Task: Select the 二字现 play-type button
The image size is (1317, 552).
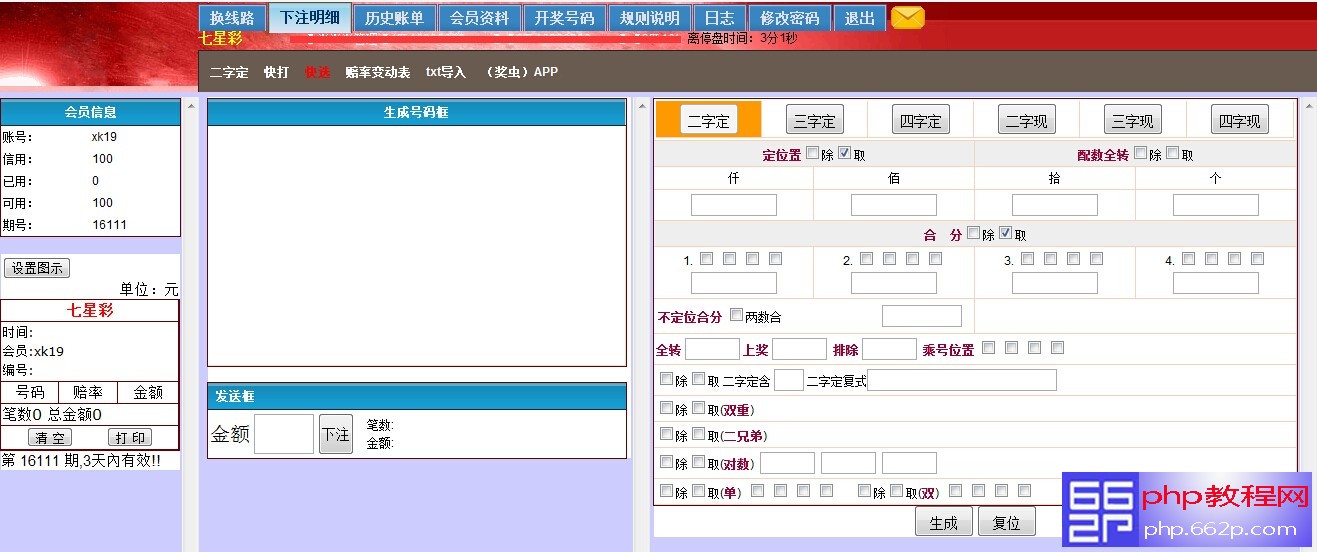Action: 1027,120
